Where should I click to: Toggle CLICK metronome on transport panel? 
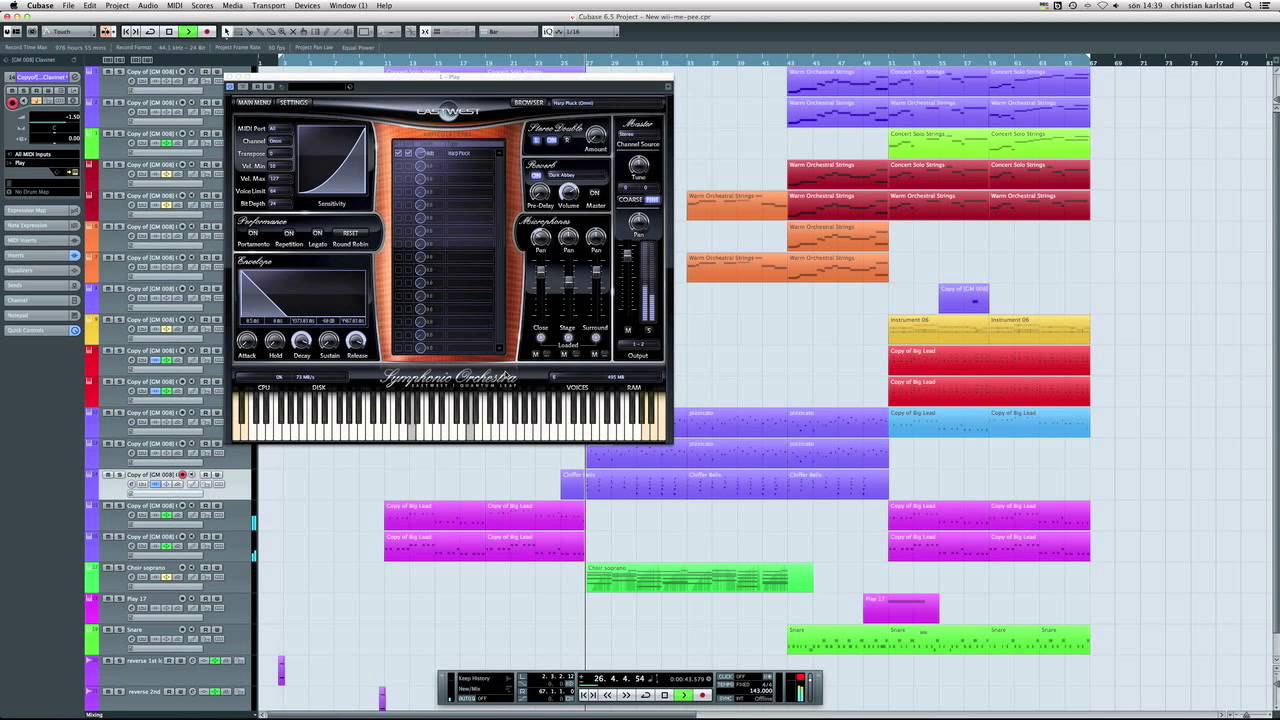(726, 677)
